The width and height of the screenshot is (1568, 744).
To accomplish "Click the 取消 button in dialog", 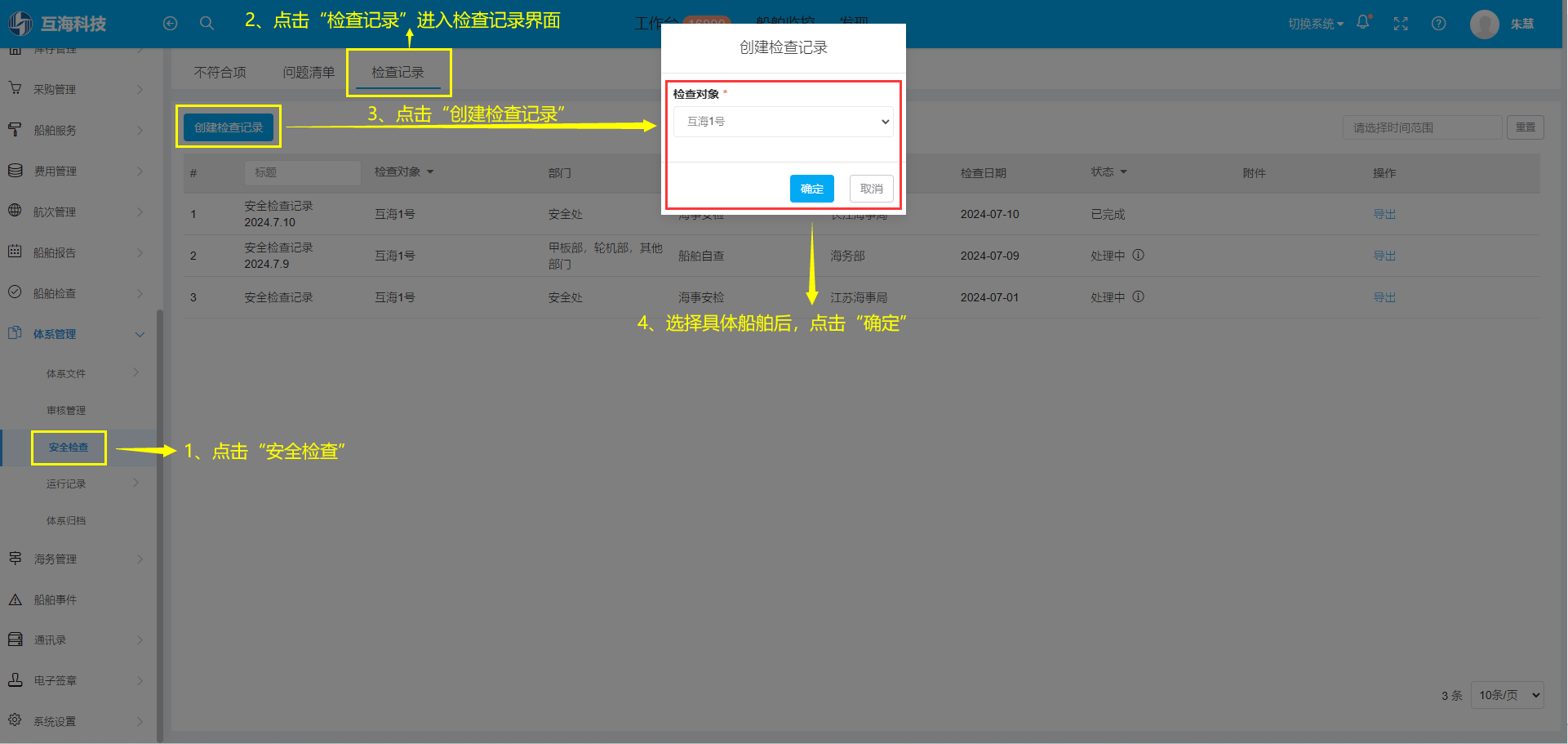I will tap(871, 189).
